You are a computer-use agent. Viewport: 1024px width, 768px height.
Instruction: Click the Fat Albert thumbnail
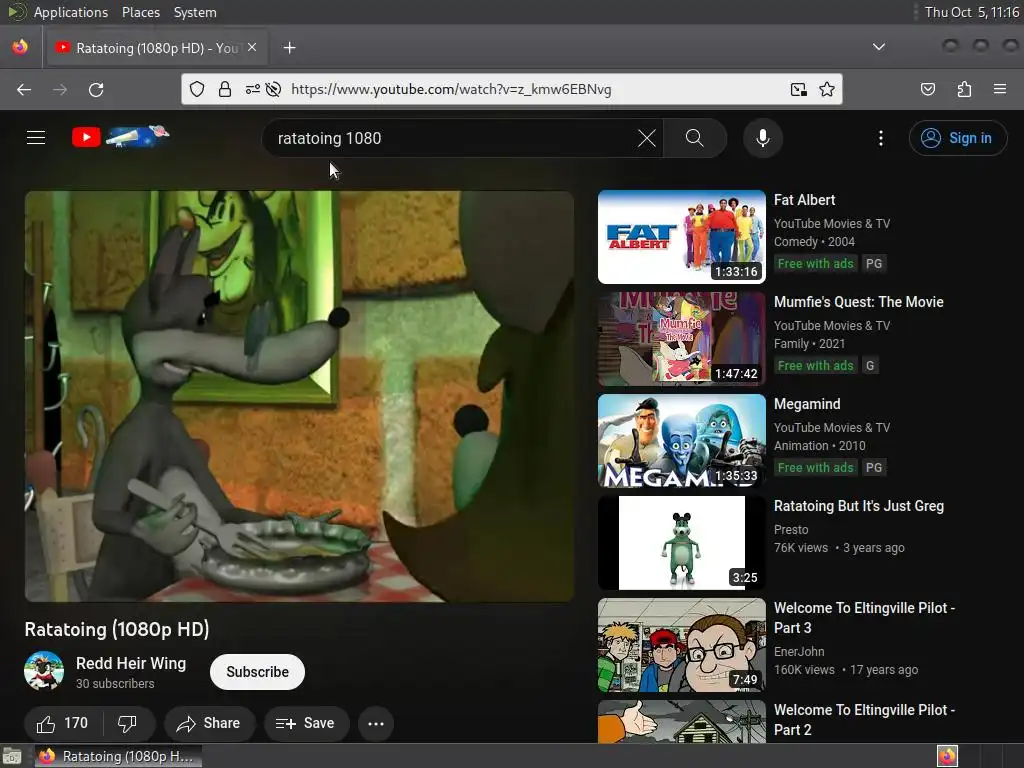[x=681, y=236]
